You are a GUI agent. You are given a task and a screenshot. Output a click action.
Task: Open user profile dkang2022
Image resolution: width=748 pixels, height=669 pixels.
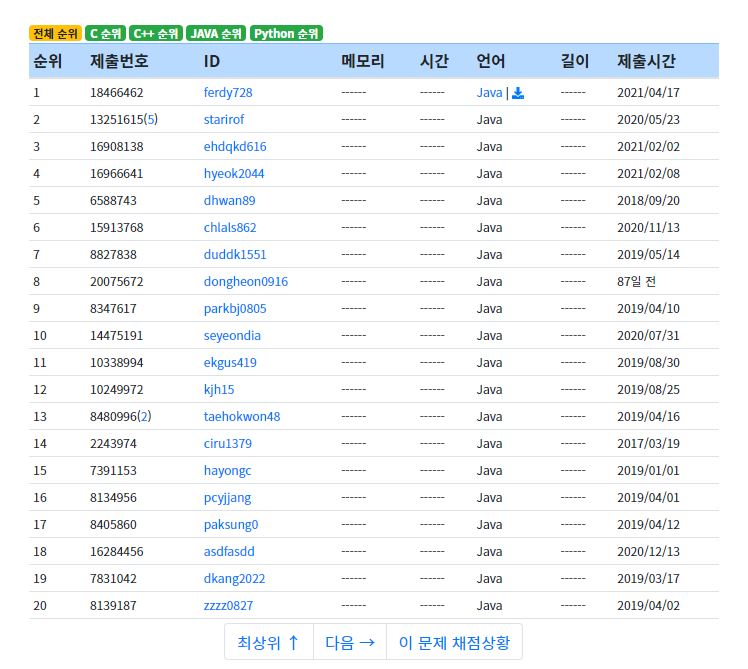(234, 578)
